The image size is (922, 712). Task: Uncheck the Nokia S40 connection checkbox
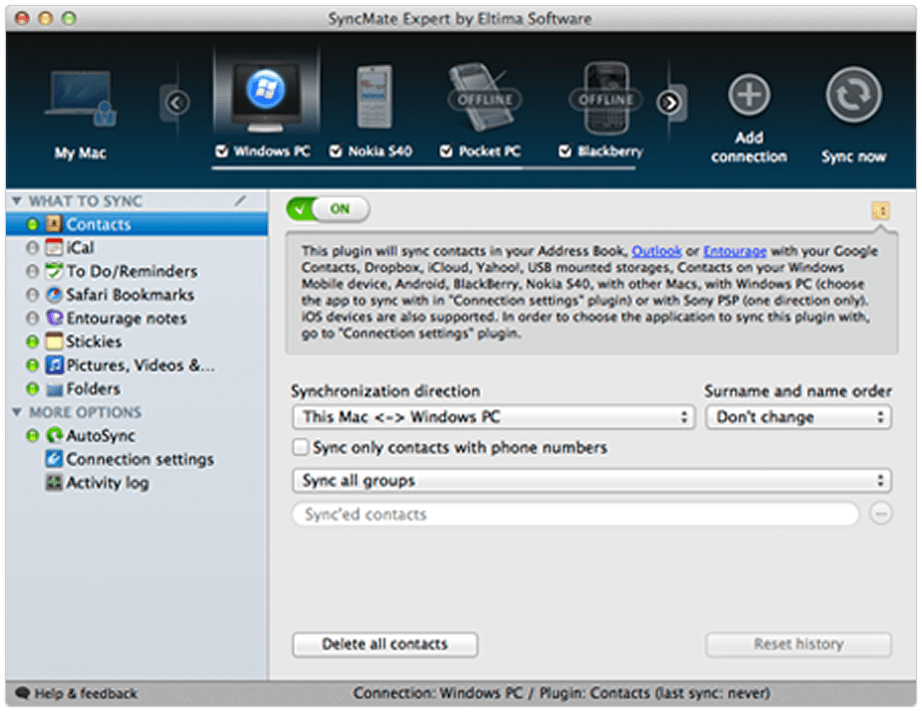(x=335, y=152)
